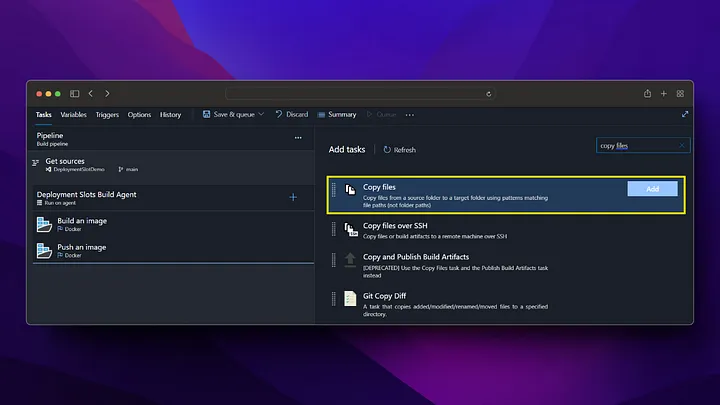Select Copy files over SSH task

(506, 231)
